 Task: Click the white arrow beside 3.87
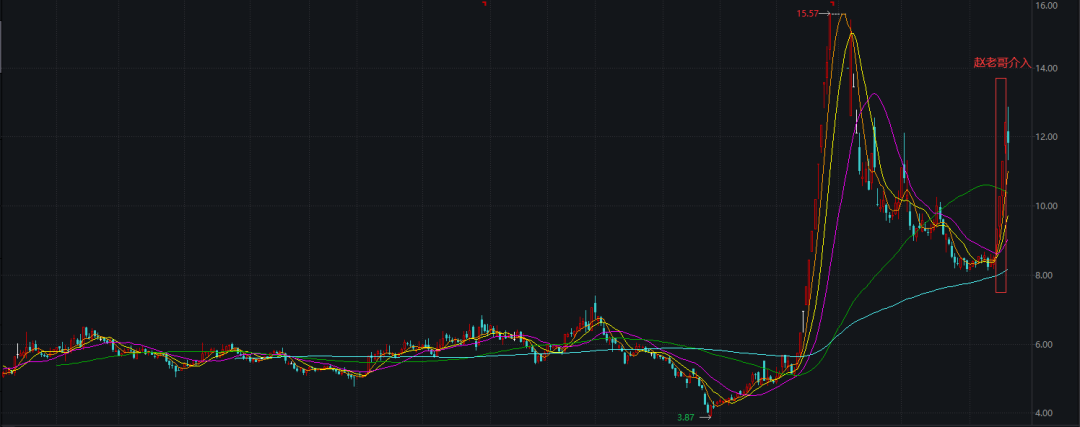click(x=704, y=417)
